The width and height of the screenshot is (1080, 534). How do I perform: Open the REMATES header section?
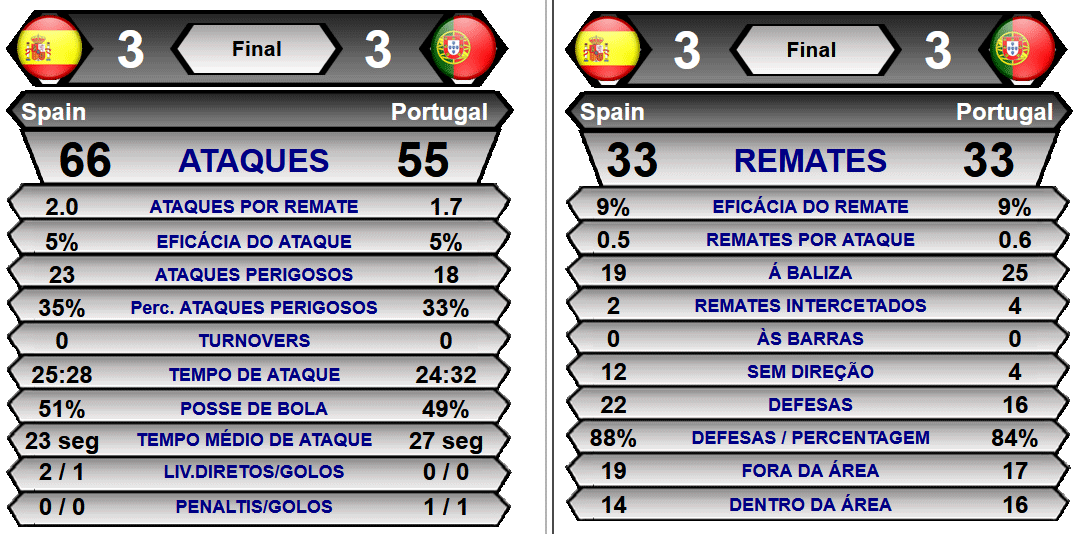[810, 160]
